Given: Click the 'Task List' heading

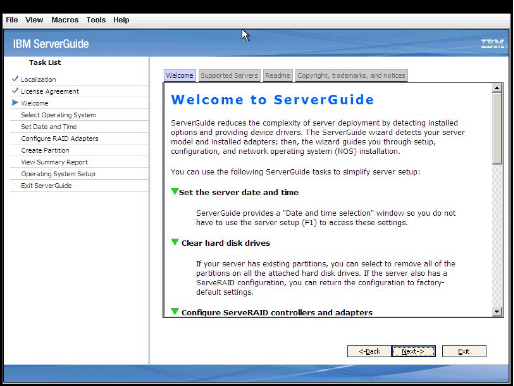Looking at the screenshot, I should [x=45, y=62].
